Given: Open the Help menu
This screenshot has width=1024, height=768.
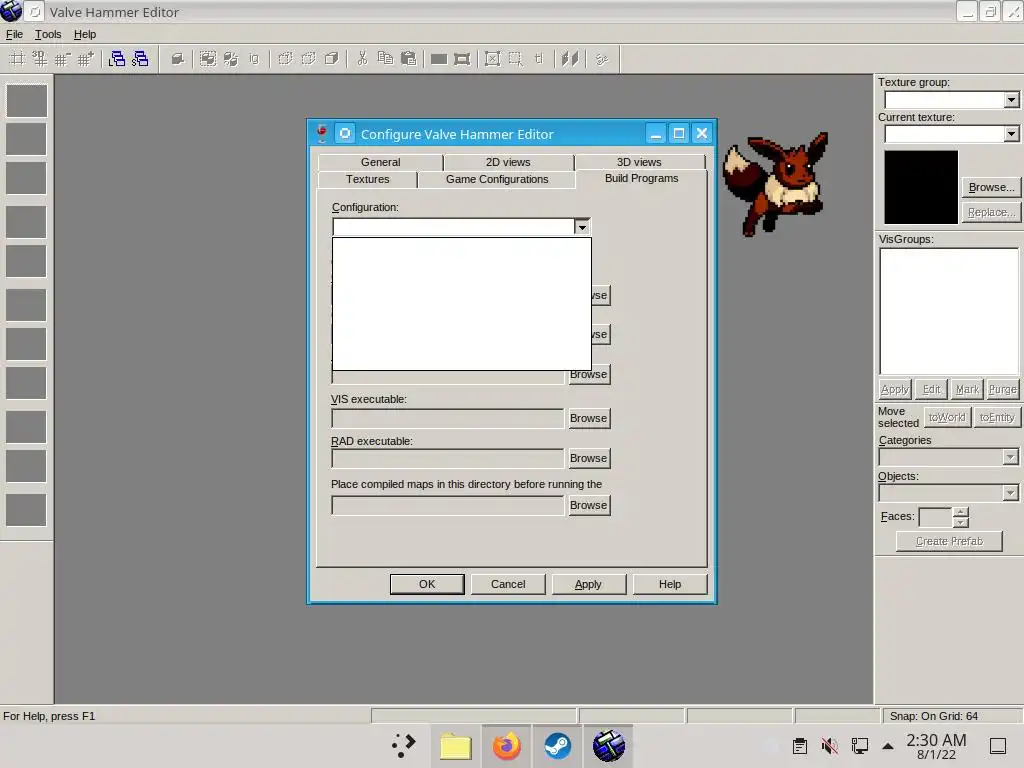Looking at the screenshot, I should (x=85, y=34).
